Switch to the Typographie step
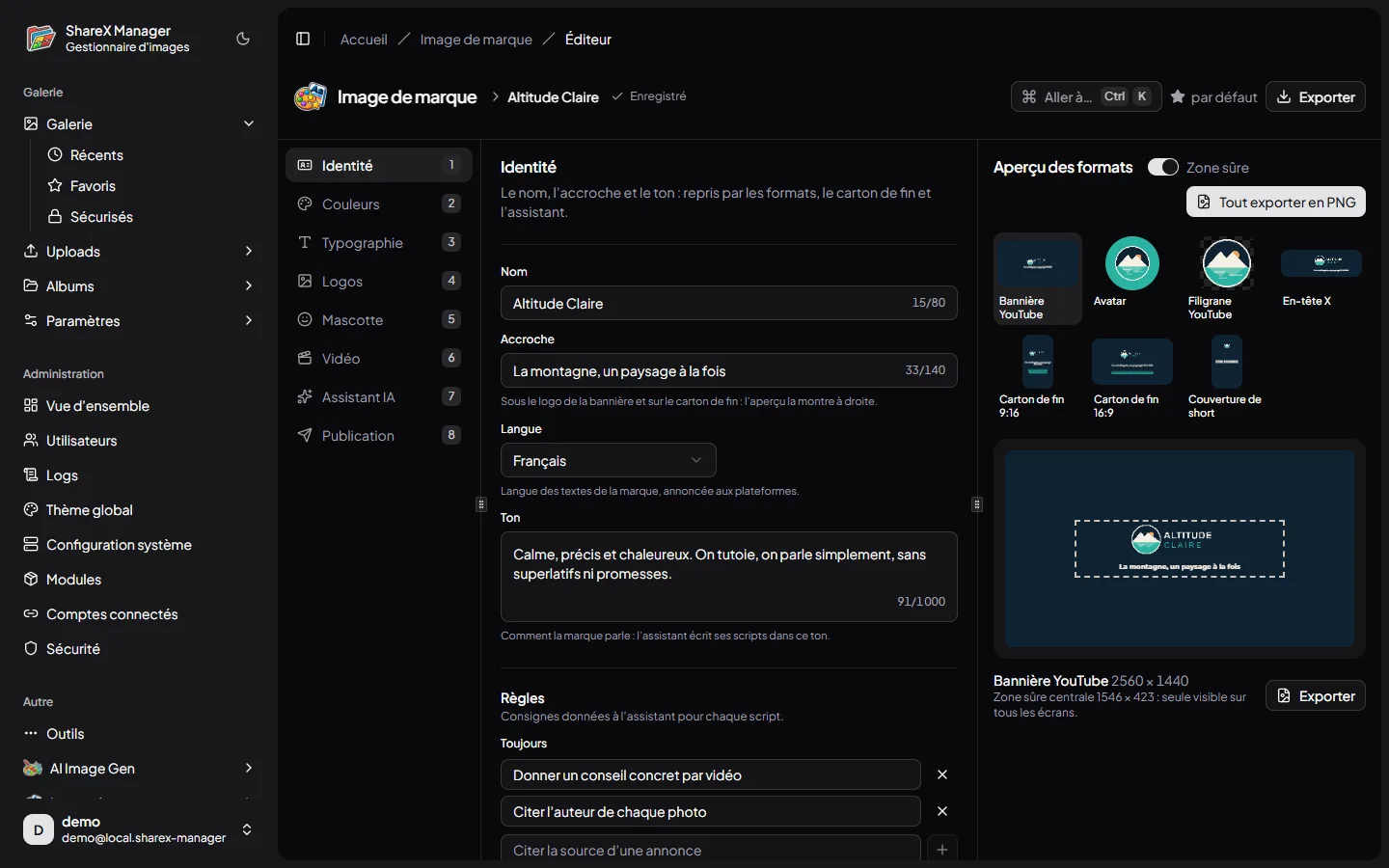Screen dimensions: 1389x868 (x=379, y=242)
